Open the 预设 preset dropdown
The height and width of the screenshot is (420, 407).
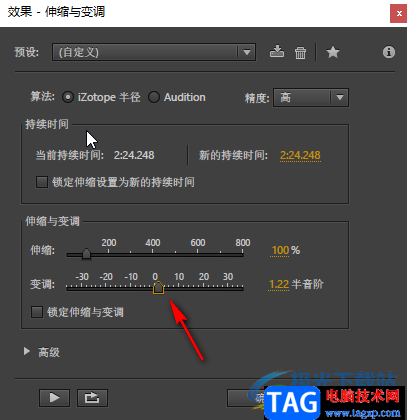[x=154, y=52]
